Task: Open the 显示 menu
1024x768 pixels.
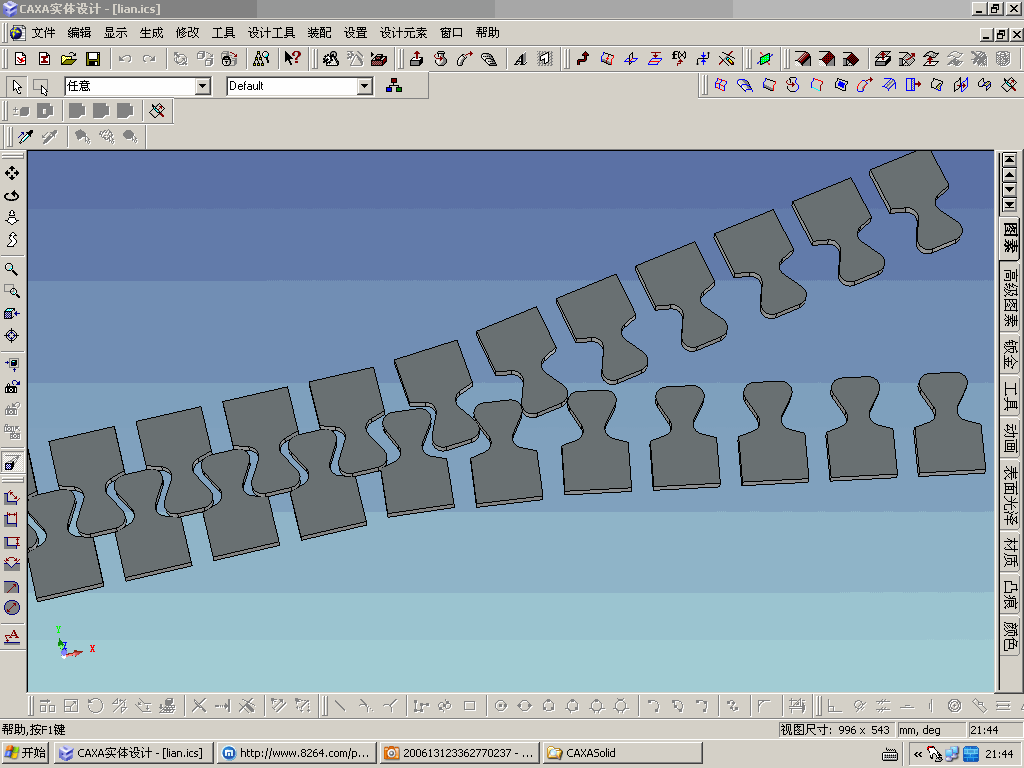Action: click(115, 33)
